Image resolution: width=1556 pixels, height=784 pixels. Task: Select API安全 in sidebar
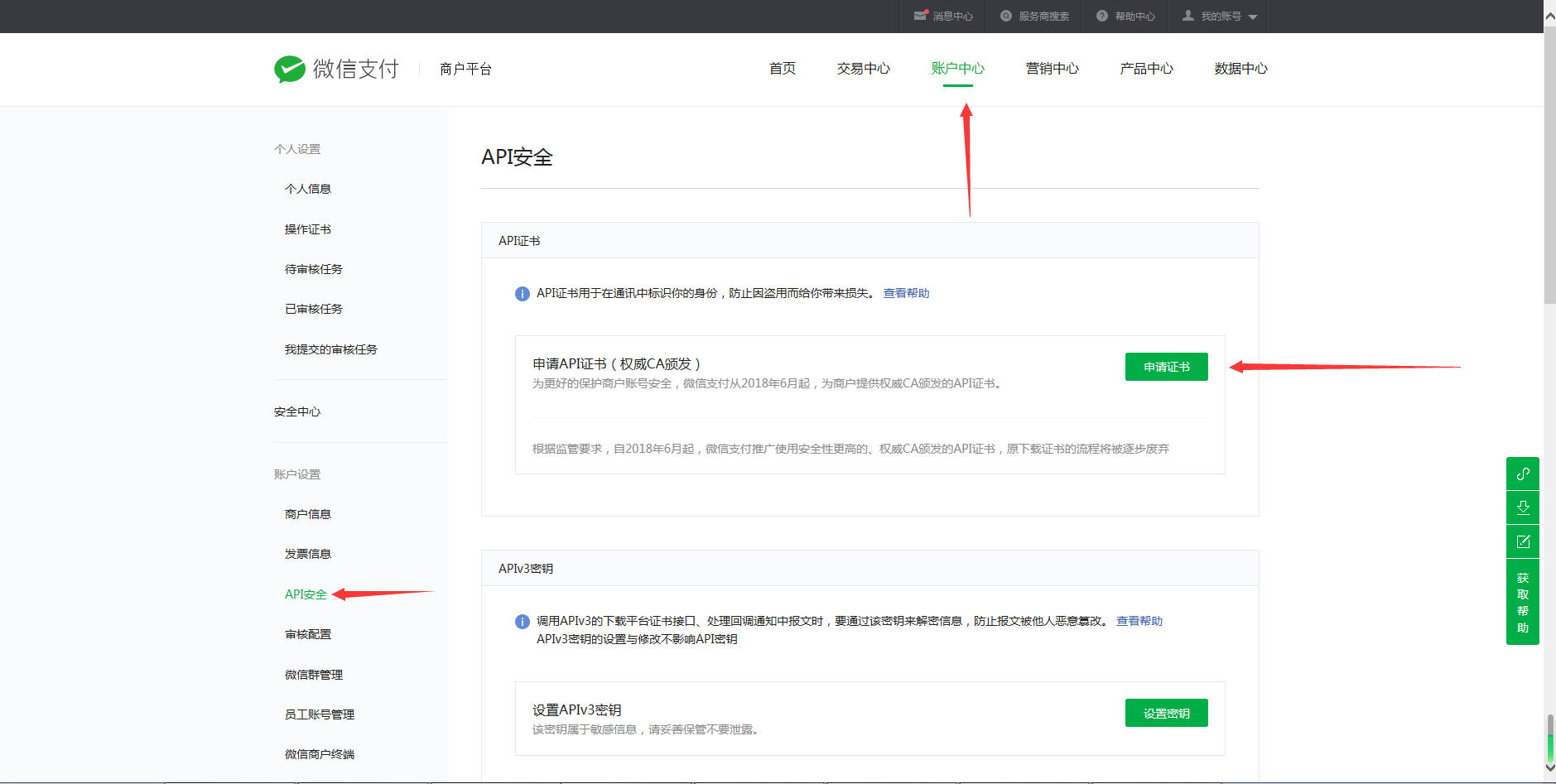click(x=306, y=594)
